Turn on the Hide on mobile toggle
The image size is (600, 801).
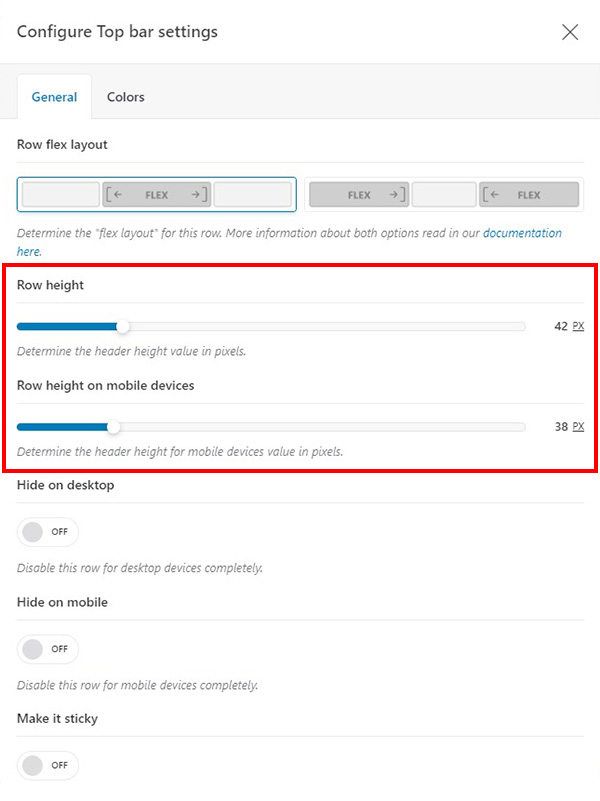[47, 649]
